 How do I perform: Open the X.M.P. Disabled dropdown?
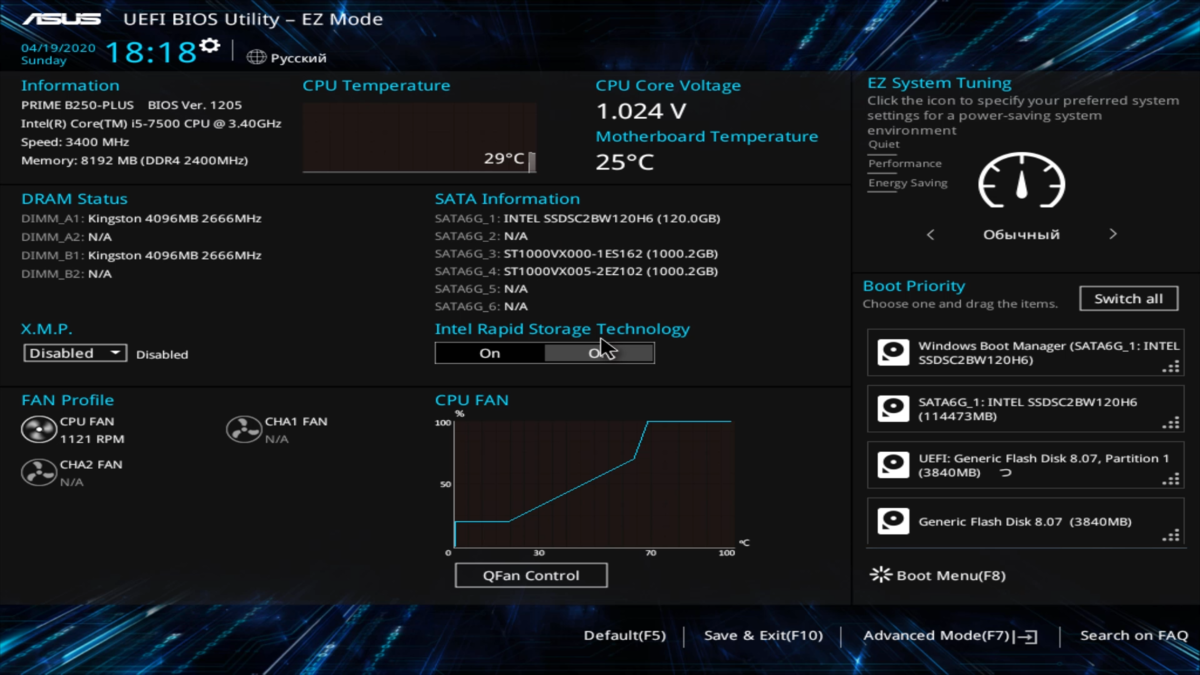tap(75, 353)
